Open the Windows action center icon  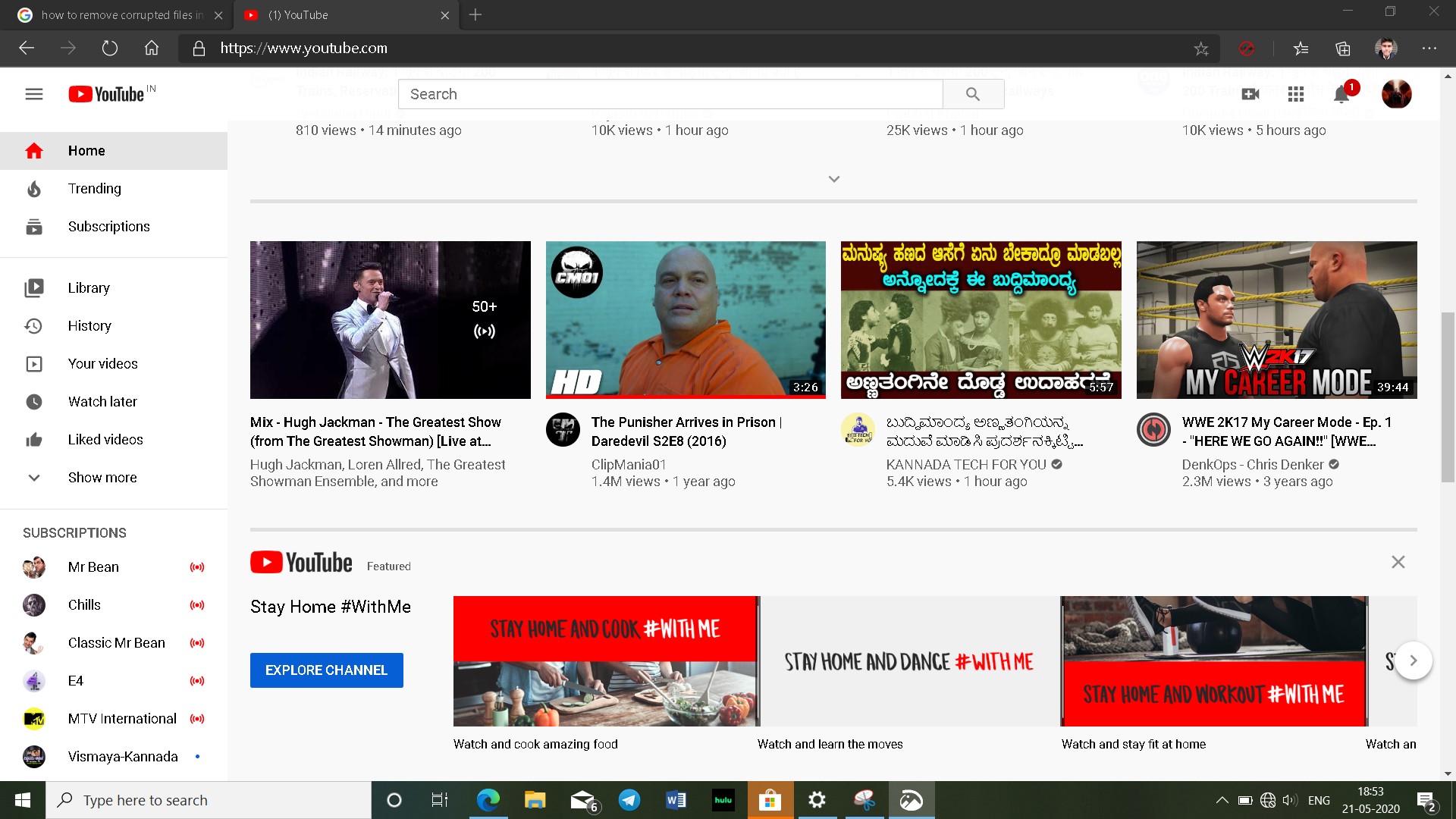click(x=1426, y=801)
